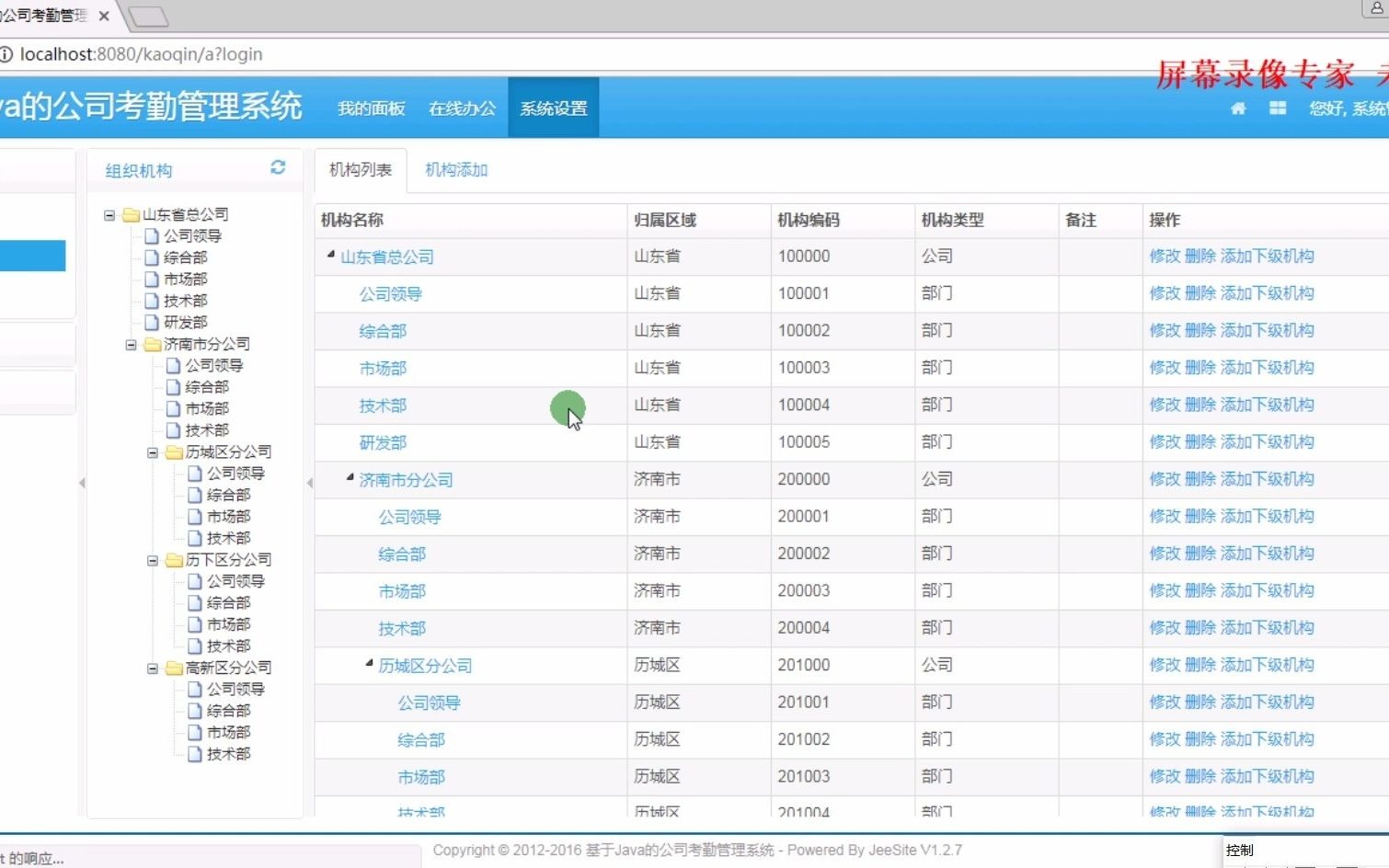Click the info icon left of the URL
Screen dimensions: 1389x868
click(6, 54)
